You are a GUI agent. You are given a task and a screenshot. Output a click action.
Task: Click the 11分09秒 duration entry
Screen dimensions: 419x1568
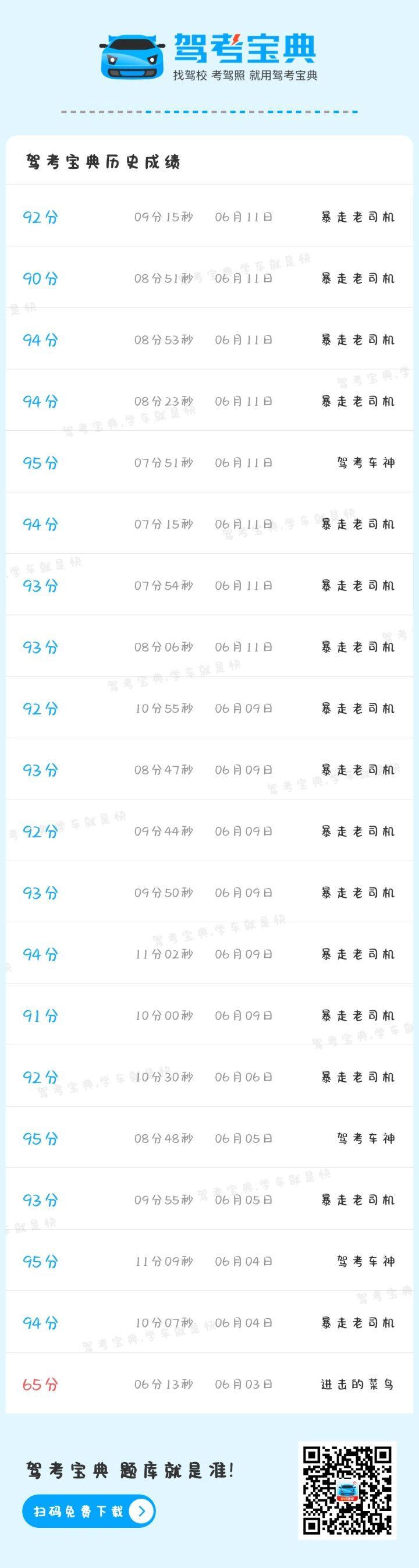coord(164,1262)
